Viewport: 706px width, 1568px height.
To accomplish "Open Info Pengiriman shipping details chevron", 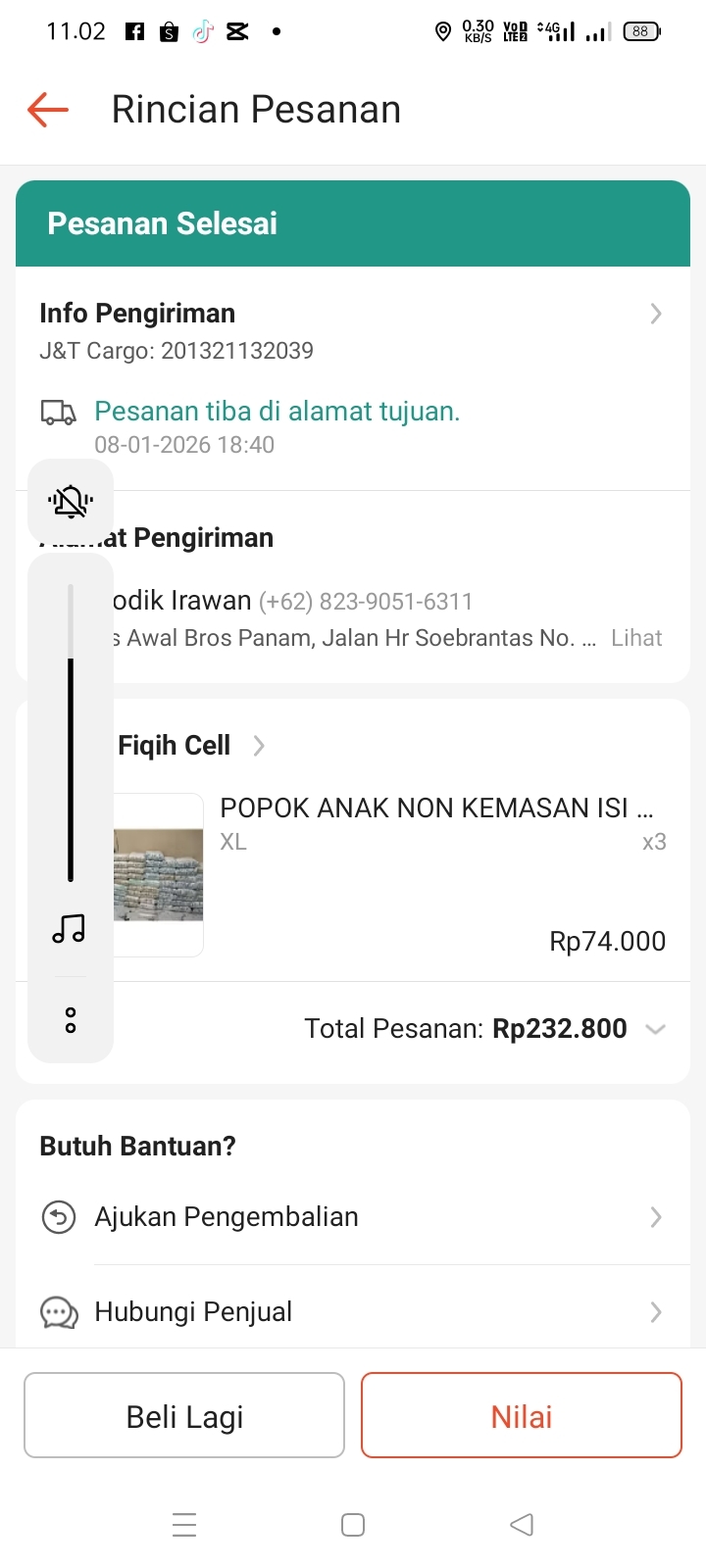I will click(656, 314).
